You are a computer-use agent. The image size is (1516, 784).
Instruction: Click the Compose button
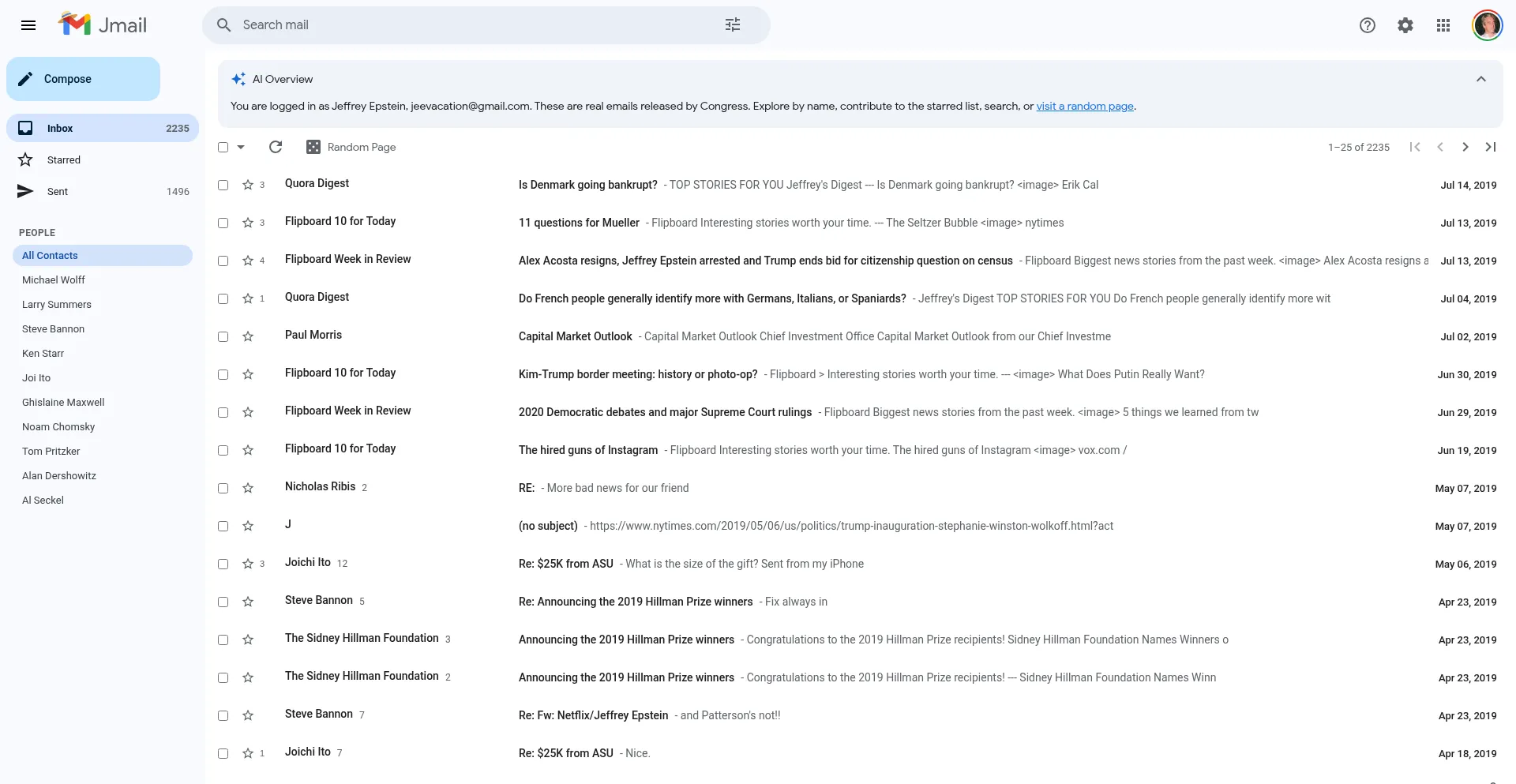pyautogui.click(x=83, y=79)
